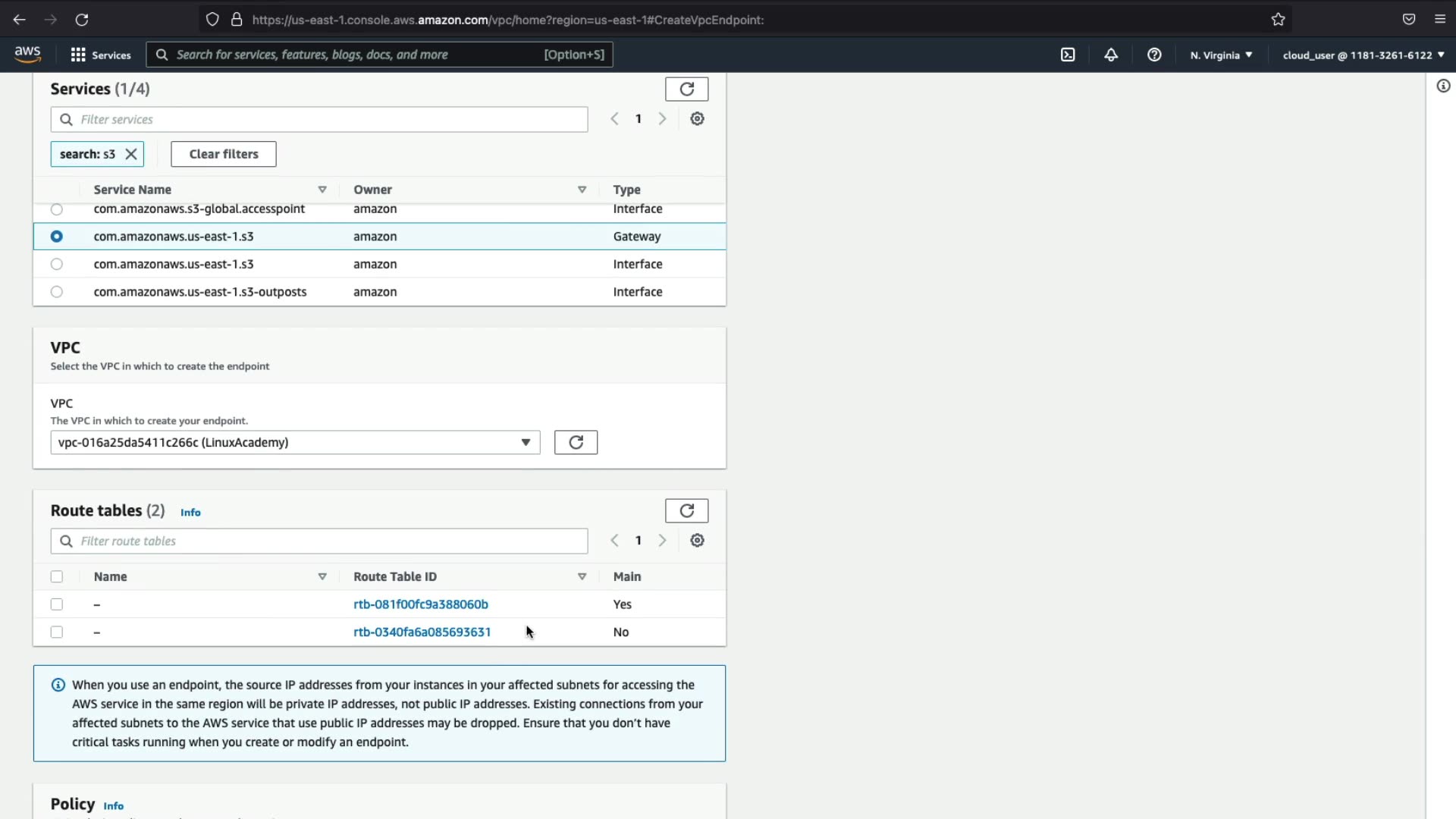Open the AWS Services menu
The height and width of the screenshot is (819, 1456).
tap(101, 55)
